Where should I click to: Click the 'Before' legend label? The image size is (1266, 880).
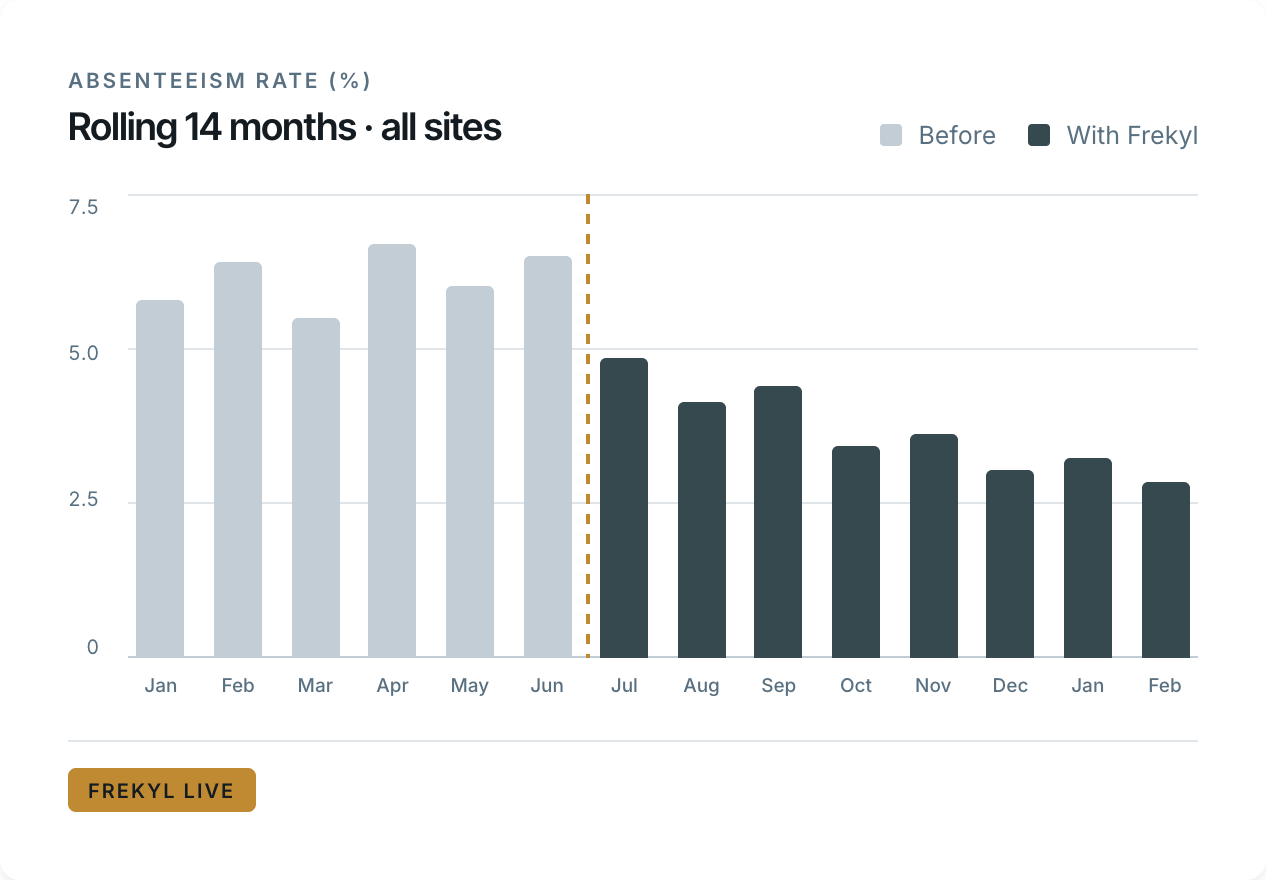[957, 135]
